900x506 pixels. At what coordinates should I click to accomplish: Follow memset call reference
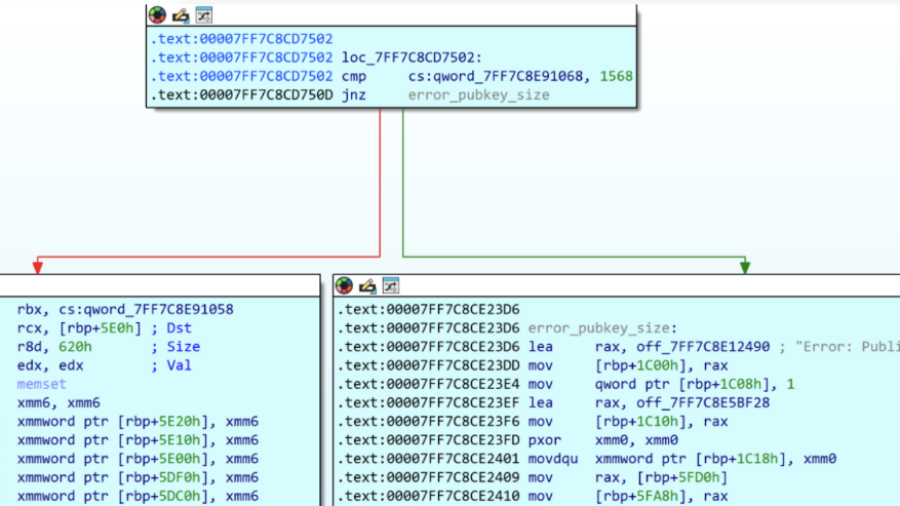click(41, 384)
